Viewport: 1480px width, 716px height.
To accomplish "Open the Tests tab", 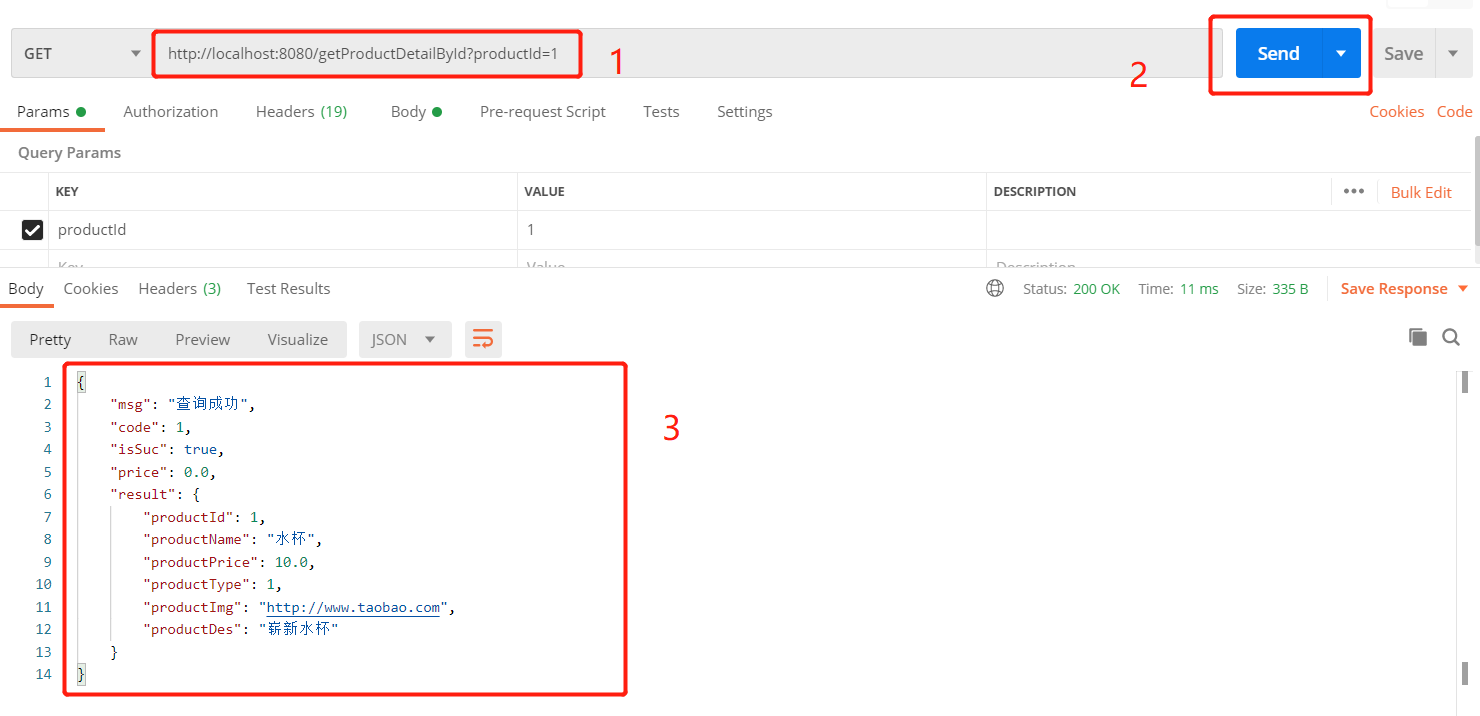I will (661, 112).
